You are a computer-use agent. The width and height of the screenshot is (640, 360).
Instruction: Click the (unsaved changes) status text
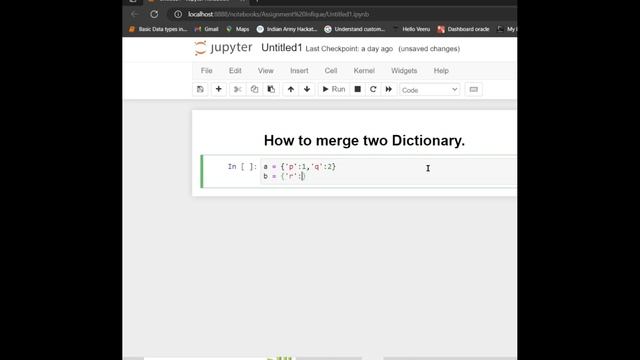pos(429,49)
